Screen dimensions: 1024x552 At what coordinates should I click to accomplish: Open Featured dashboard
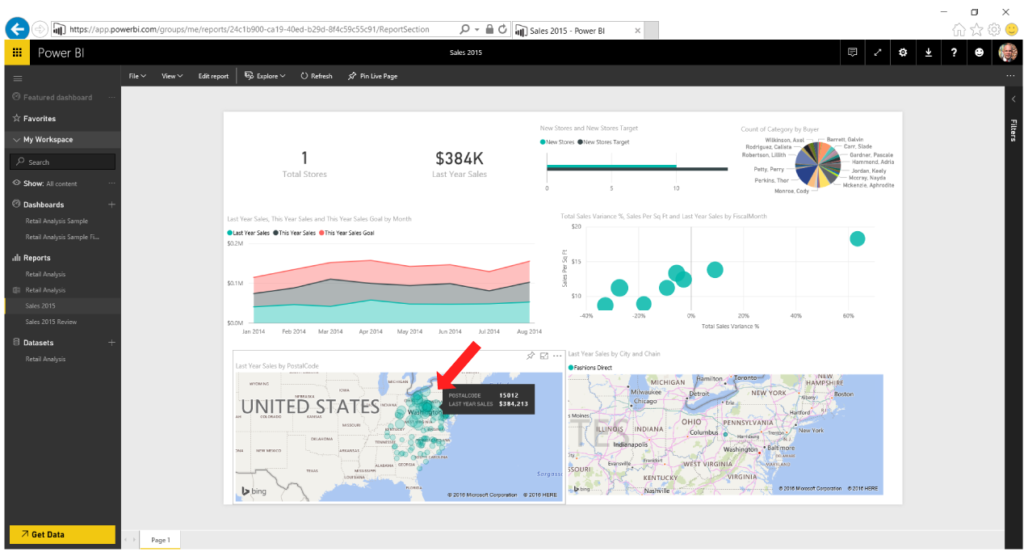[57, 97]
